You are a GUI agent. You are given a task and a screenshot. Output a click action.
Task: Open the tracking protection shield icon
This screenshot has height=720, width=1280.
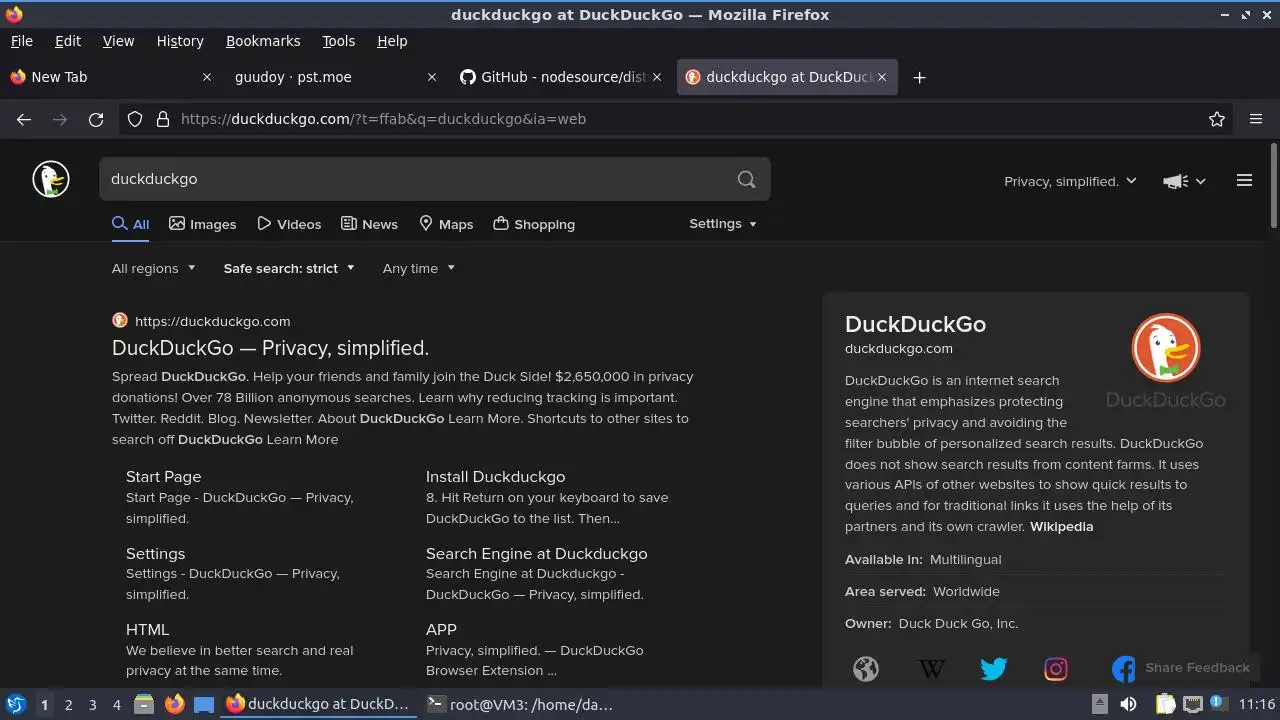tap(135, 119)
